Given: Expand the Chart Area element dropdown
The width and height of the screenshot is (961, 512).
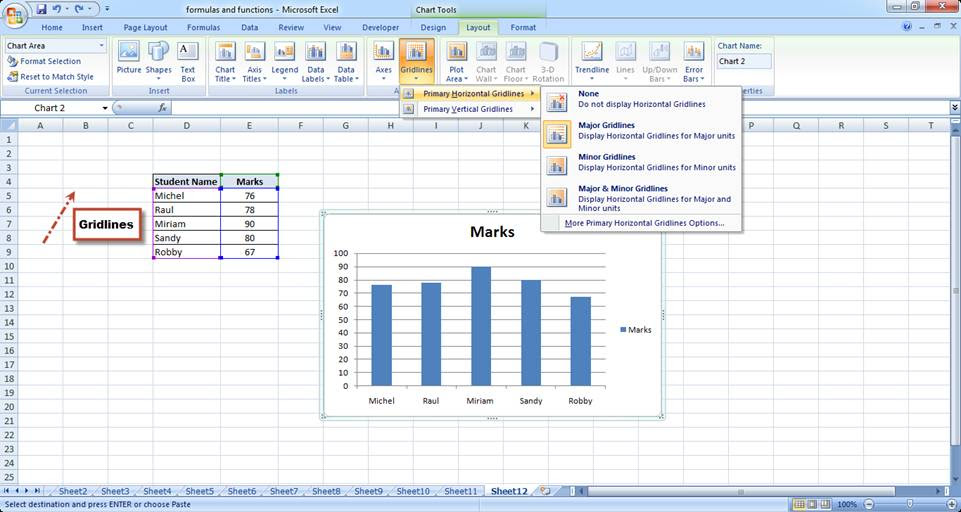Looking at the screenshot, I should 101,46.
